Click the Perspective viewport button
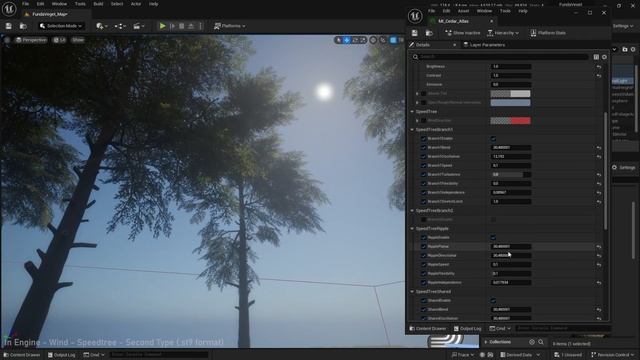This screenshot has height=360, width=640. (31, 40)
